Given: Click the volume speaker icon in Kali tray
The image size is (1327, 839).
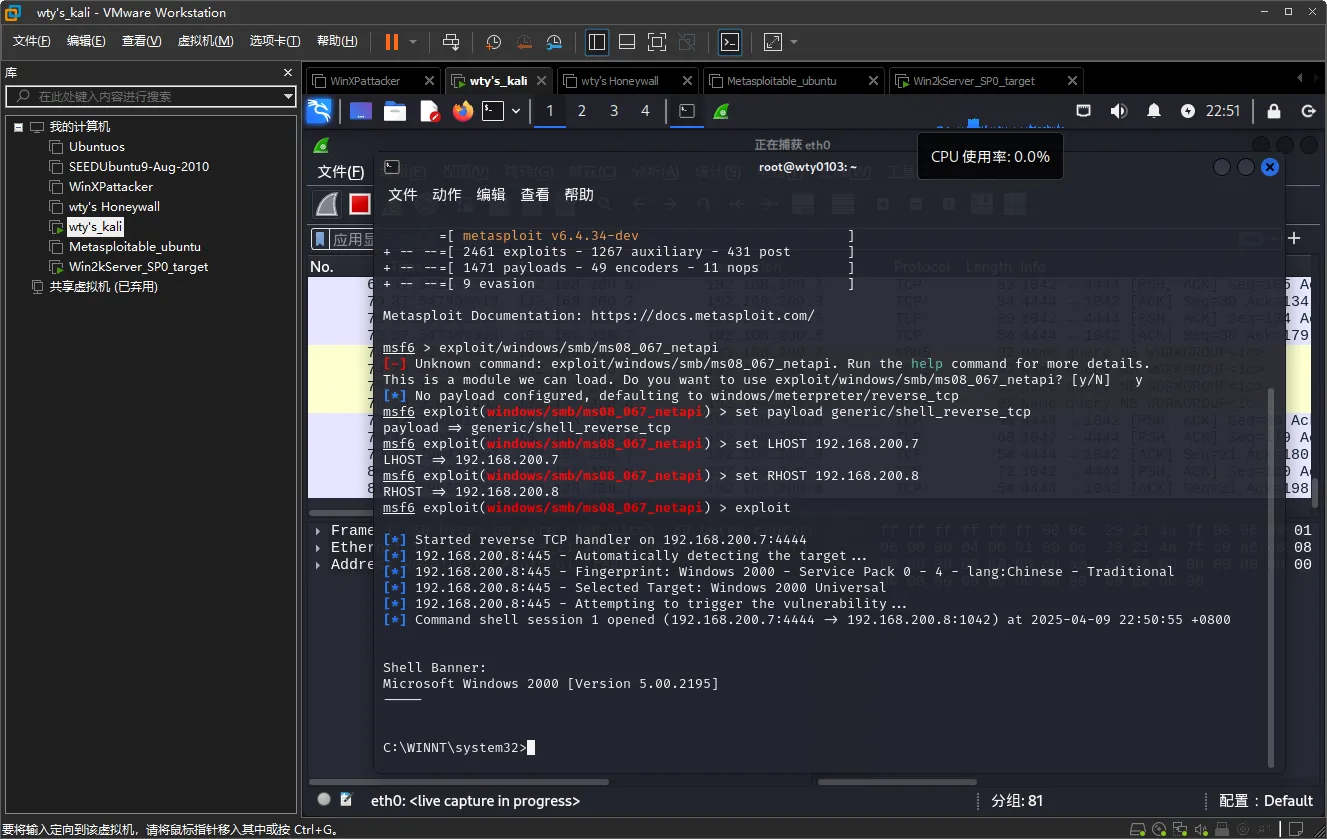Looking at the screenshot, I should point(1119,111).
